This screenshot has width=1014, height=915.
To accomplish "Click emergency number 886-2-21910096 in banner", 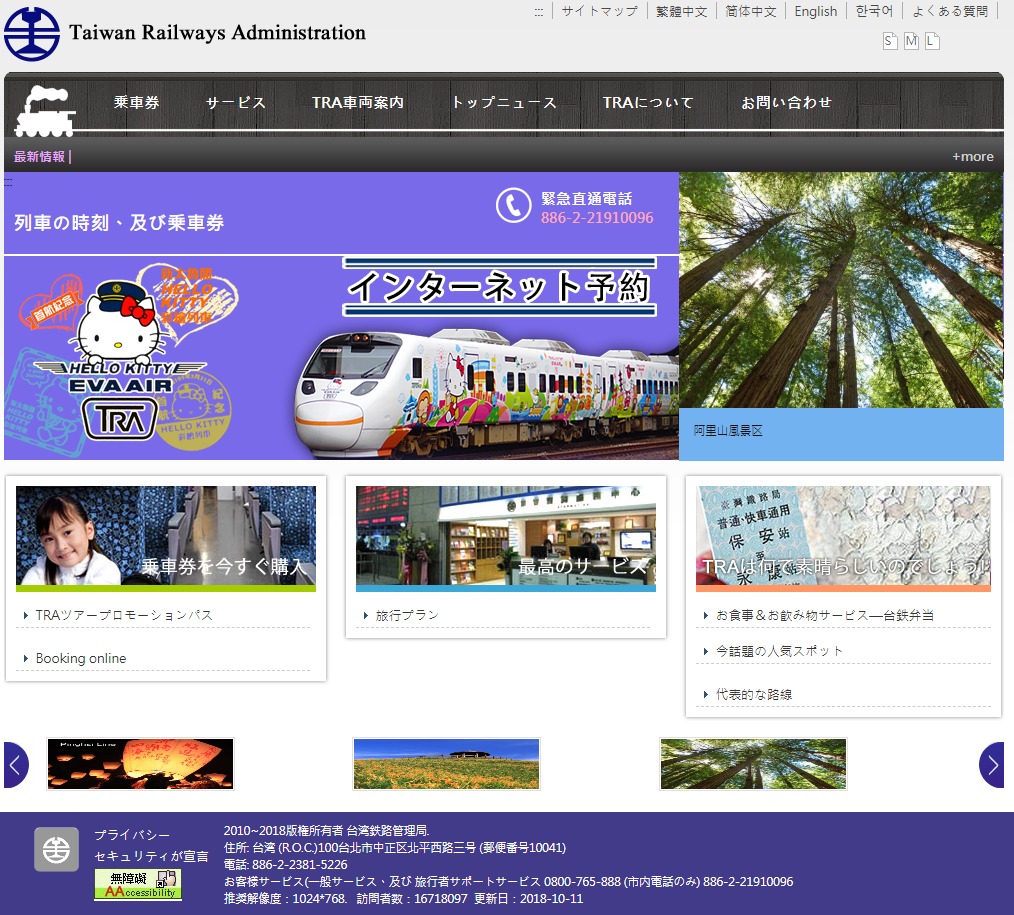I will tap(597, 218).
